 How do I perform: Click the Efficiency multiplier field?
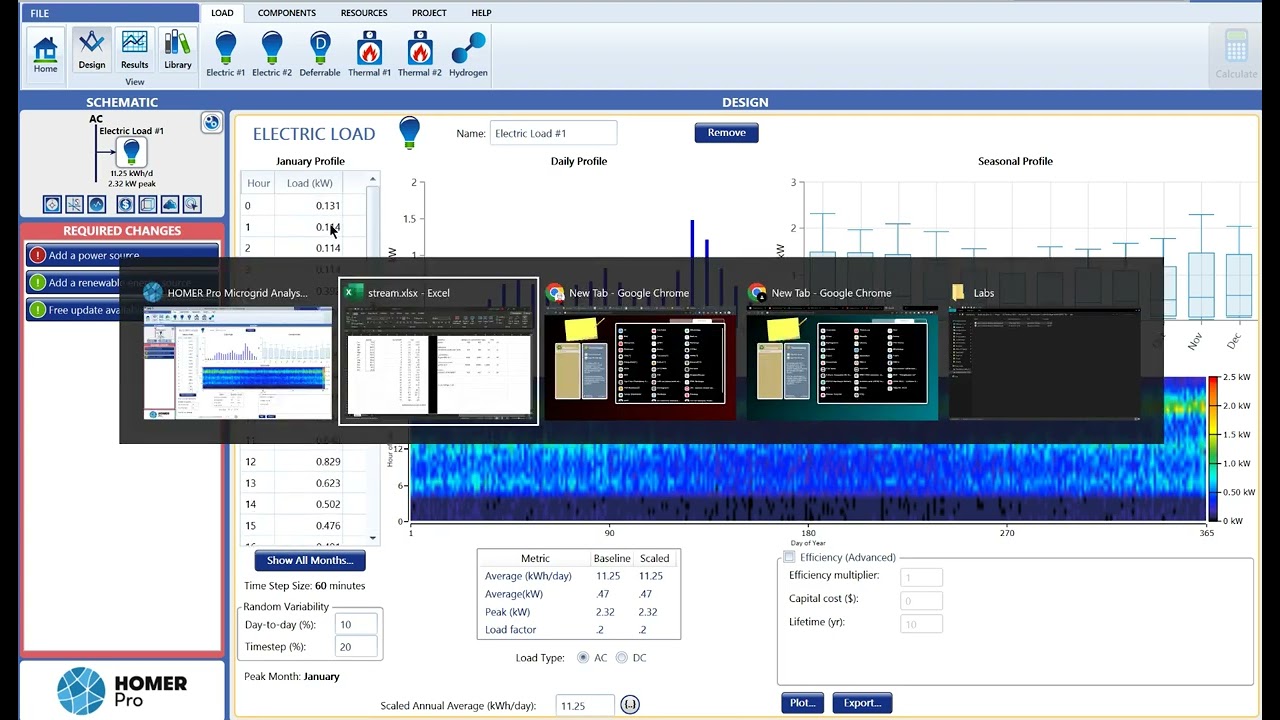(921, 577)
